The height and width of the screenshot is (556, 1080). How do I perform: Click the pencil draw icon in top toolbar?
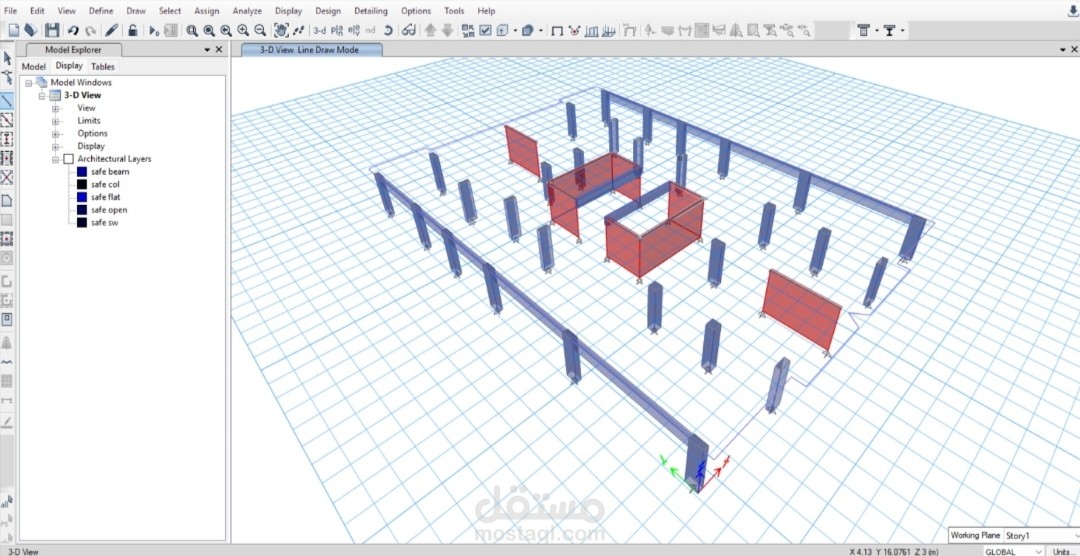112,30
